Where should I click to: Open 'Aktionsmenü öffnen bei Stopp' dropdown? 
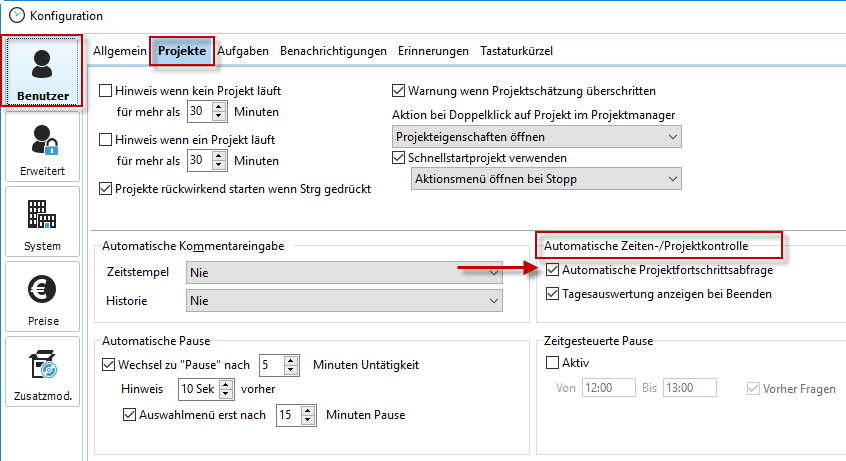(x=546, y=179)
